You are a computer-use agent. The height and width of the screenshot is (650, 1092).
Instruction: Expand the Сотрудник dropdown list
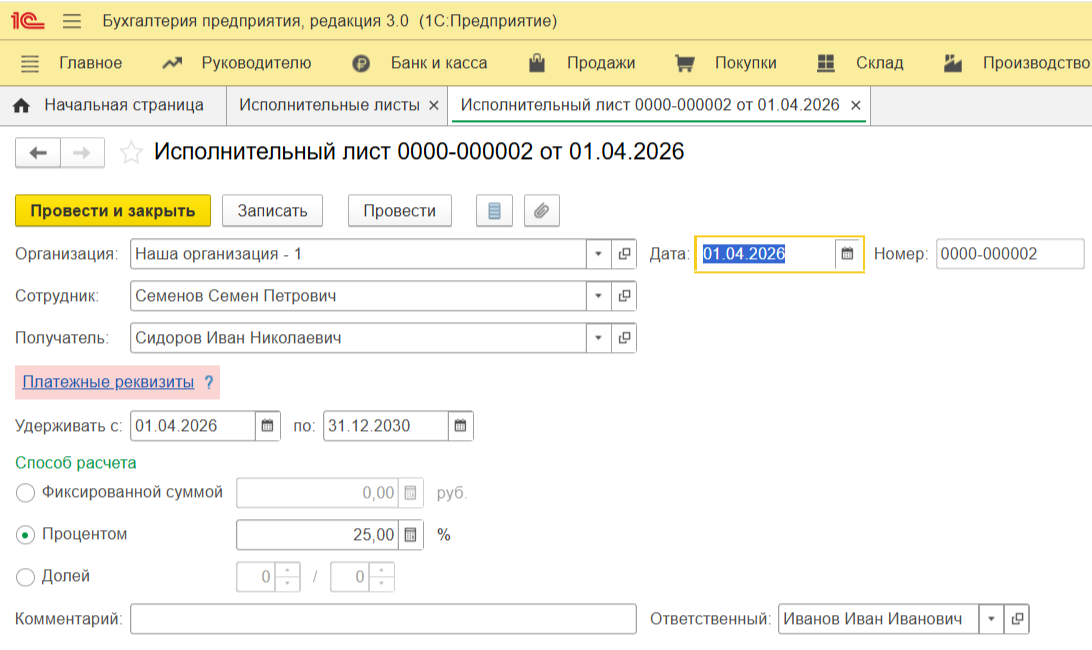(x=598, y=296)
